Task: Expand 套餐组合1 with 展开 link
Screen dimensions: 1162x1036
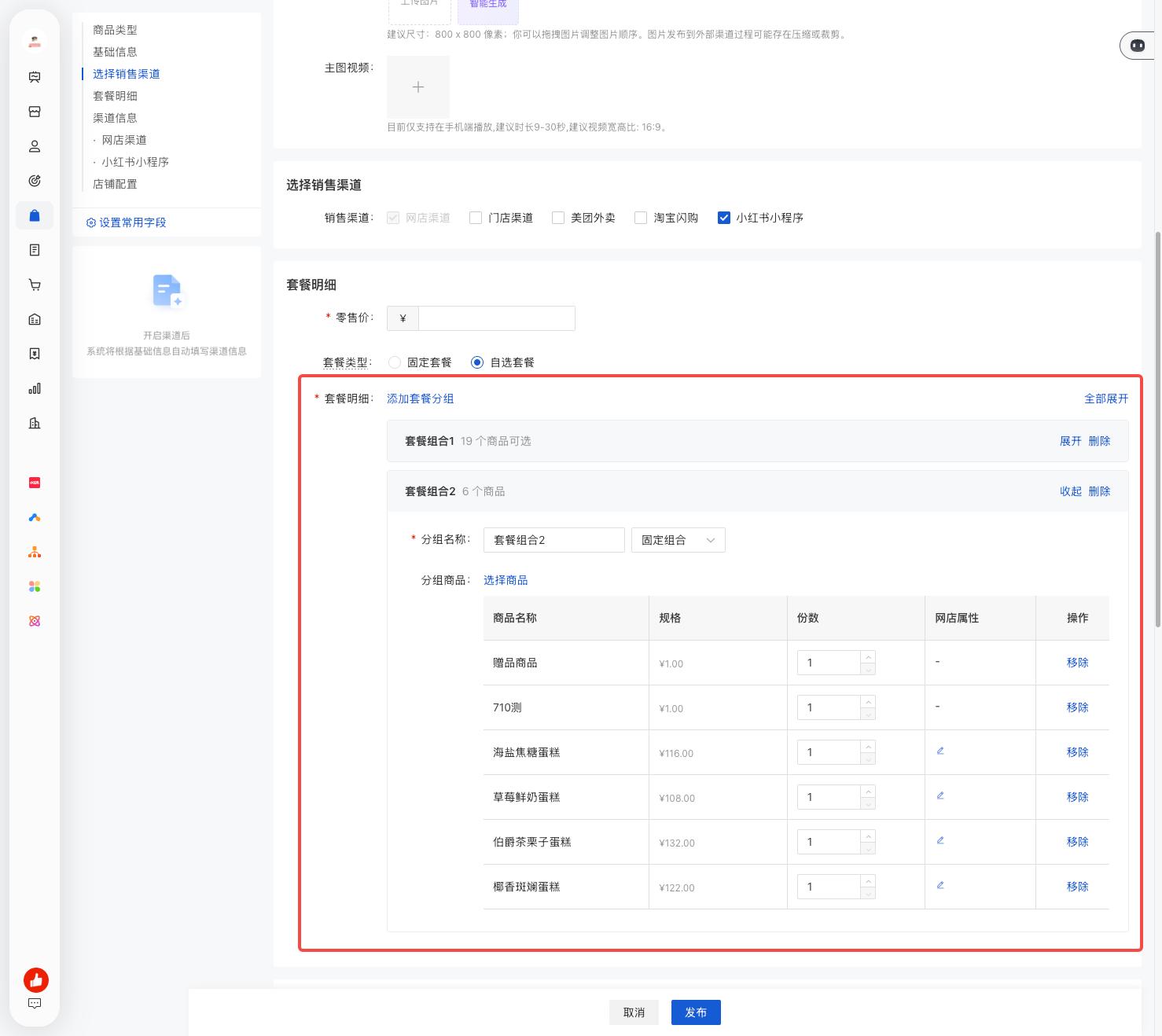Action: (1071, 441)
